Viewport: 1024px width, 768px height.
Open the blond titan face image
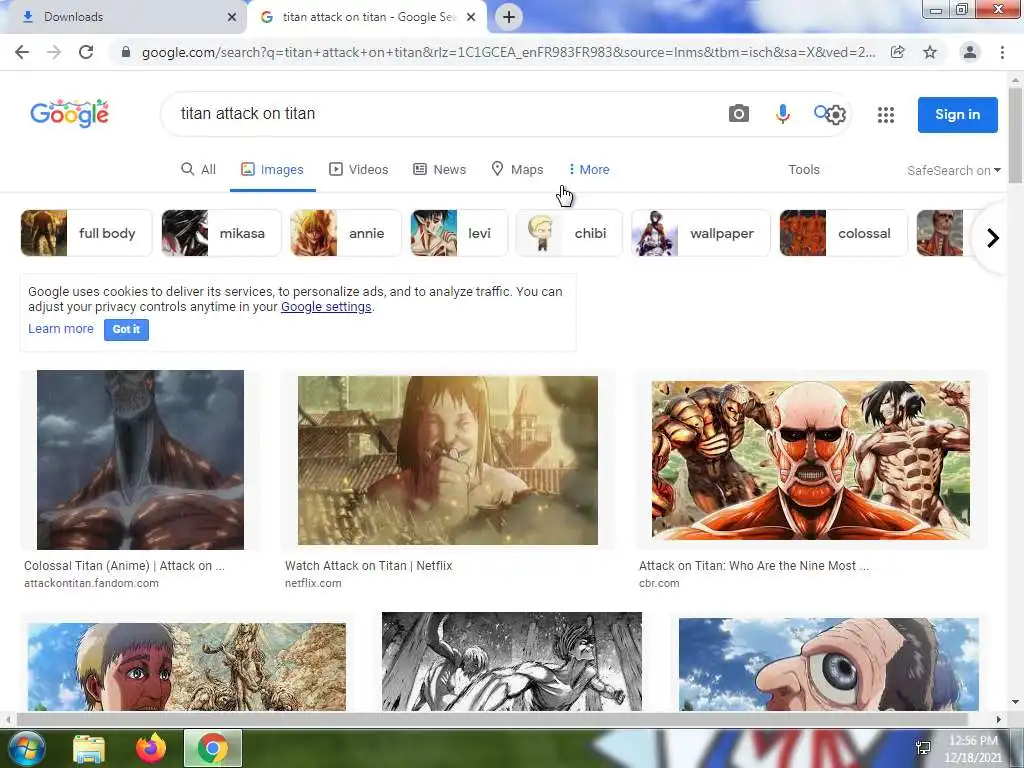click(187, 666)
